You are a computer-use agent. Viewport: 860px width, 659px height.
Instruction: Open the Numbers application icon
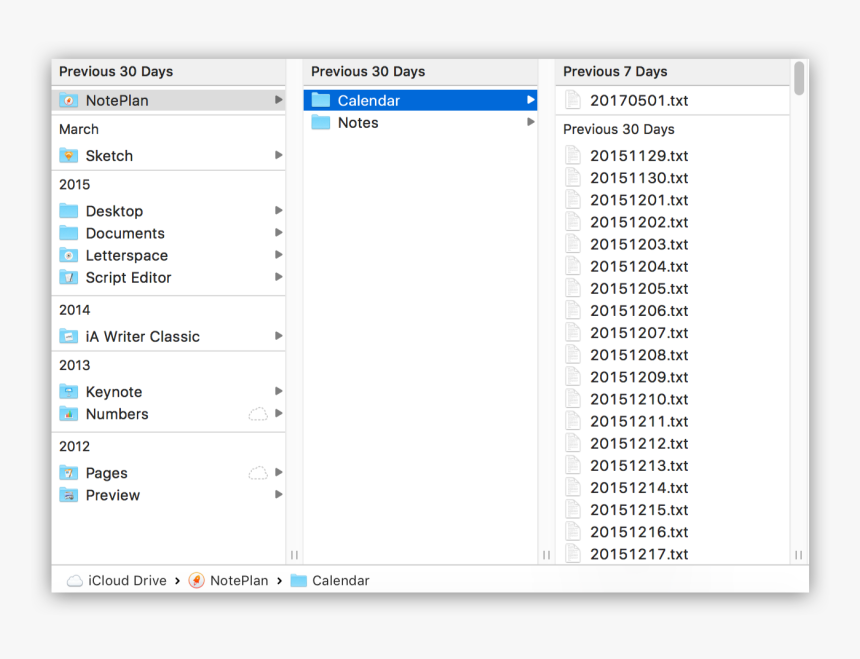pyautogui.click(x=69, y=413)
